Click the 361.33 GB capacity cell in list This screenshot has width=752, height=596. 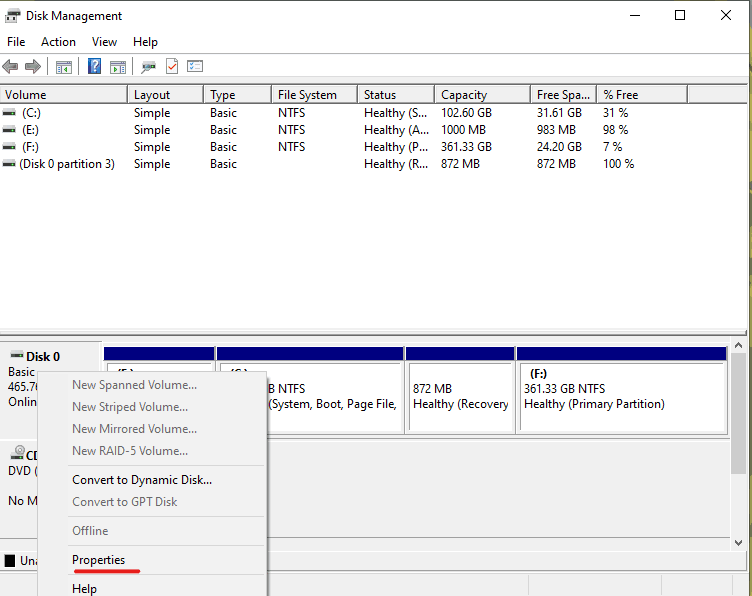coord(466,147)
